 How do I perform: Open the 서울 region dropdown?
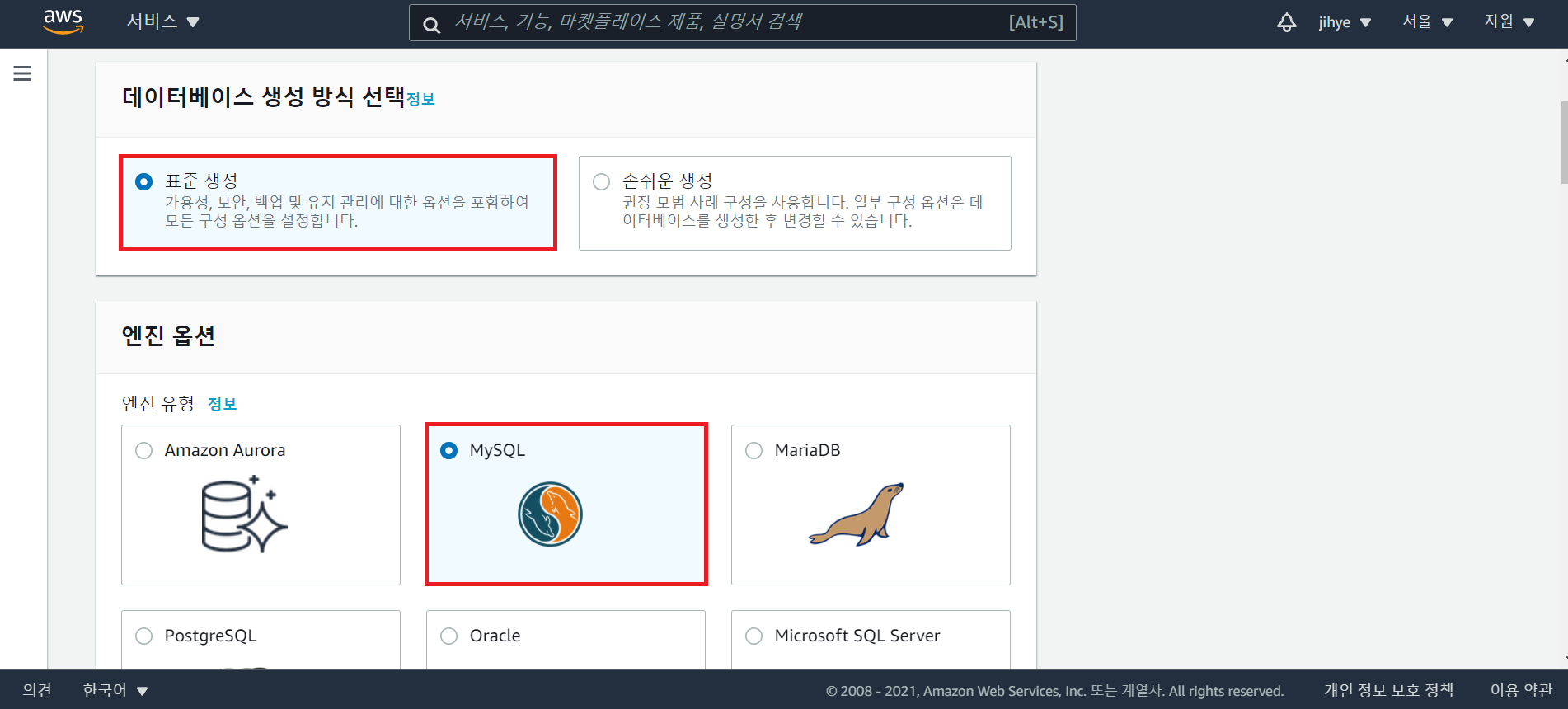tap(1428, 21)
